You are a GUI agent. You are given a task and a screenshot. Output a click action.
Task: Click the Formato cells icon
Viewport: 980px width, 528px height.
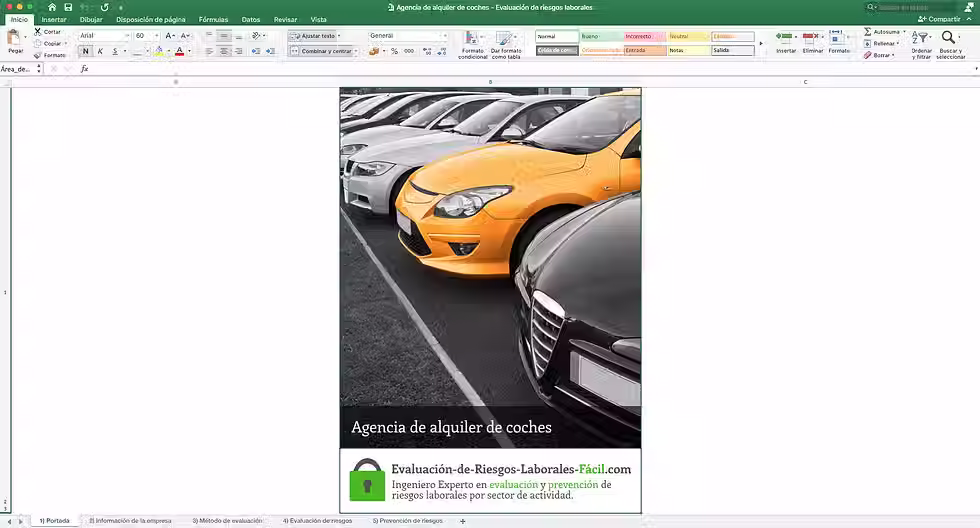838,37
